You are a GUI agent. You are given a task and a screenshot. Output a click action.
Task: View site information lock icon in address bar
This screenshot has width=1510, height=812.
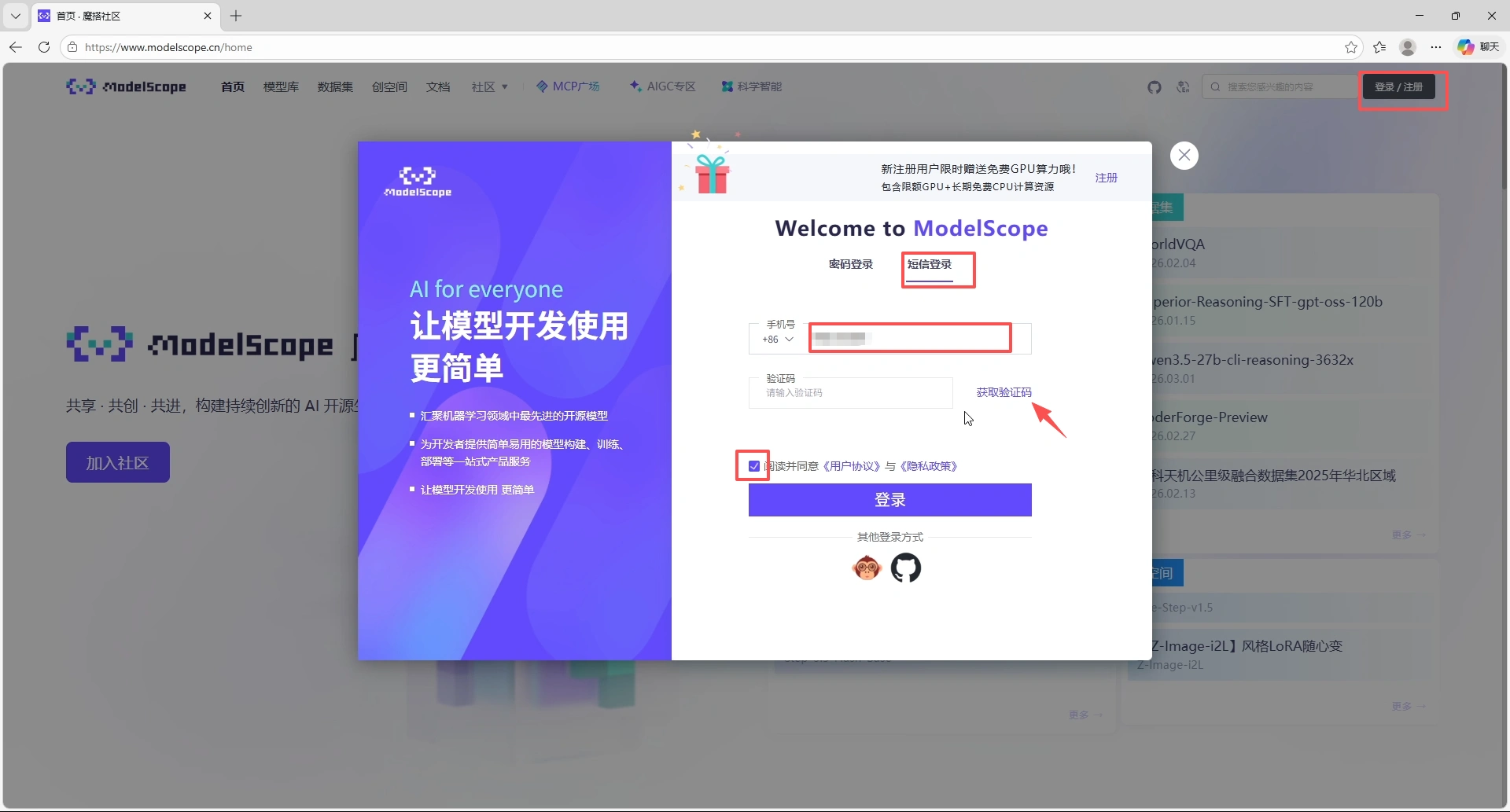click(x=72, y=47)
